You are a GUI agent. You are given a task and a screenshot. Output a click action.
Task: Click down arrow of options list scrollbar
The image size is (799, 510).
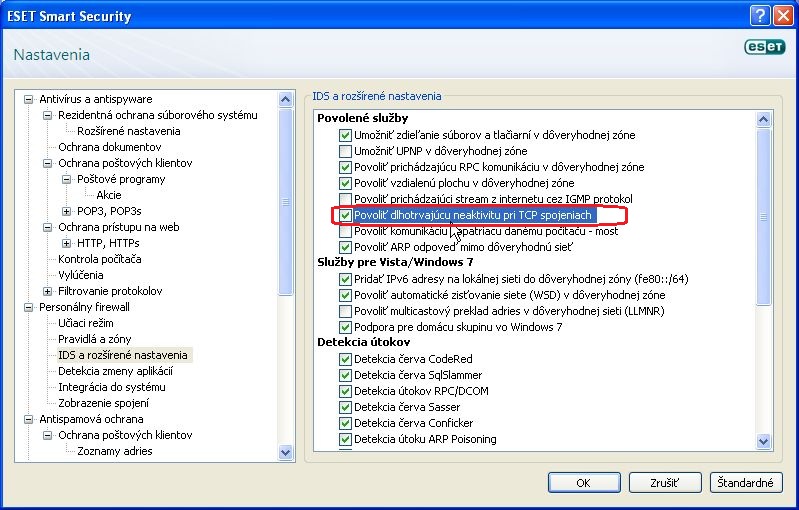click(x=763, y=441)
